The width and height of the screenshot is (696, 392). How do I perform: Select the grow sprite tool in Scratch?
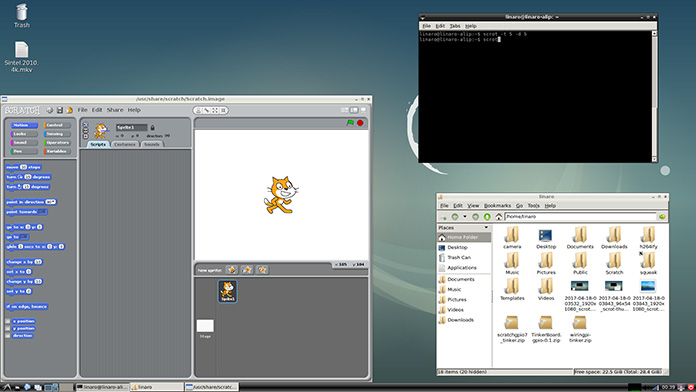pyautogui.click(x=215, y=110)
